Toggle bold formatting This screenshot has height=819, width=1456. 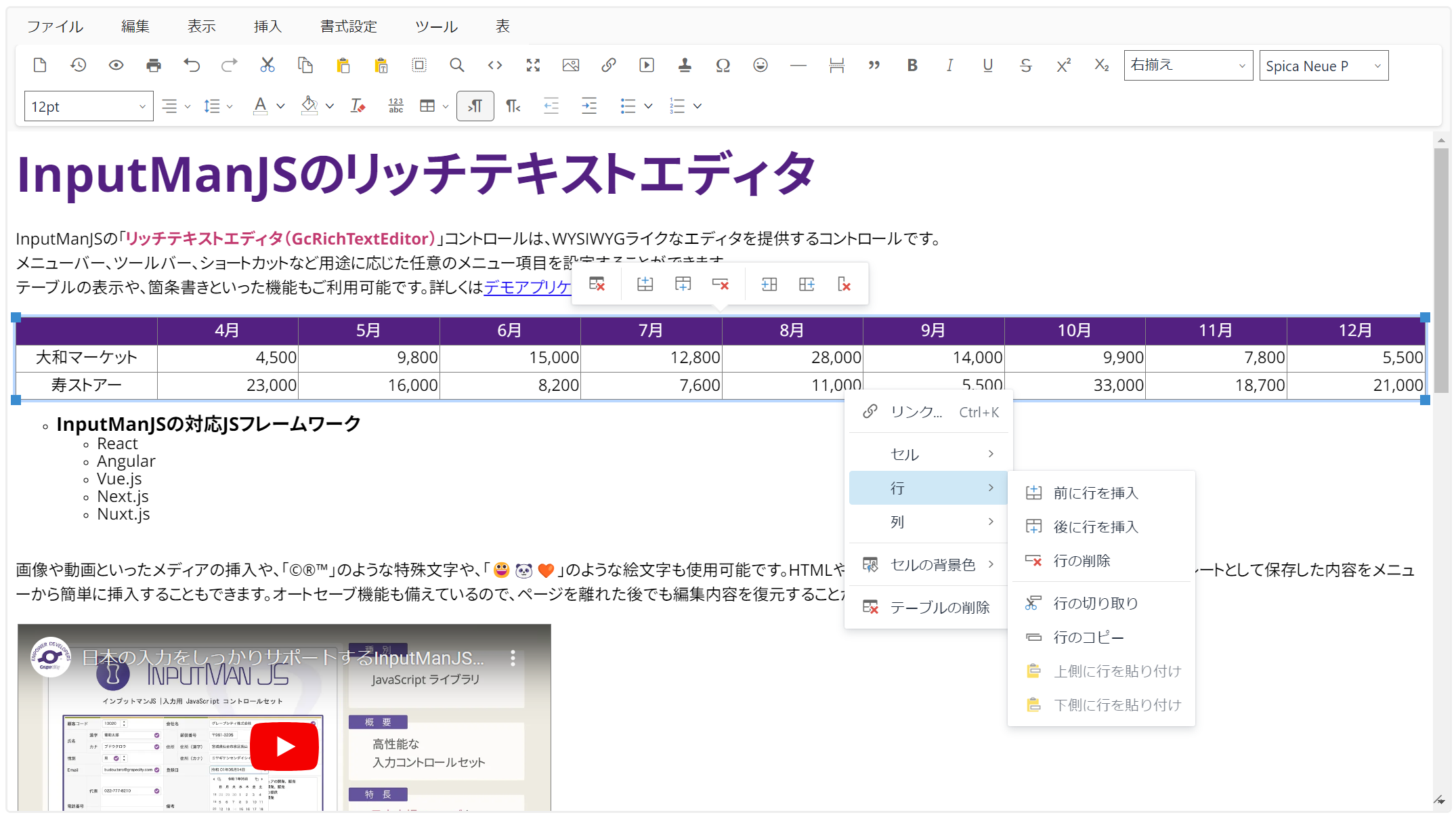(x=912, y=65)
